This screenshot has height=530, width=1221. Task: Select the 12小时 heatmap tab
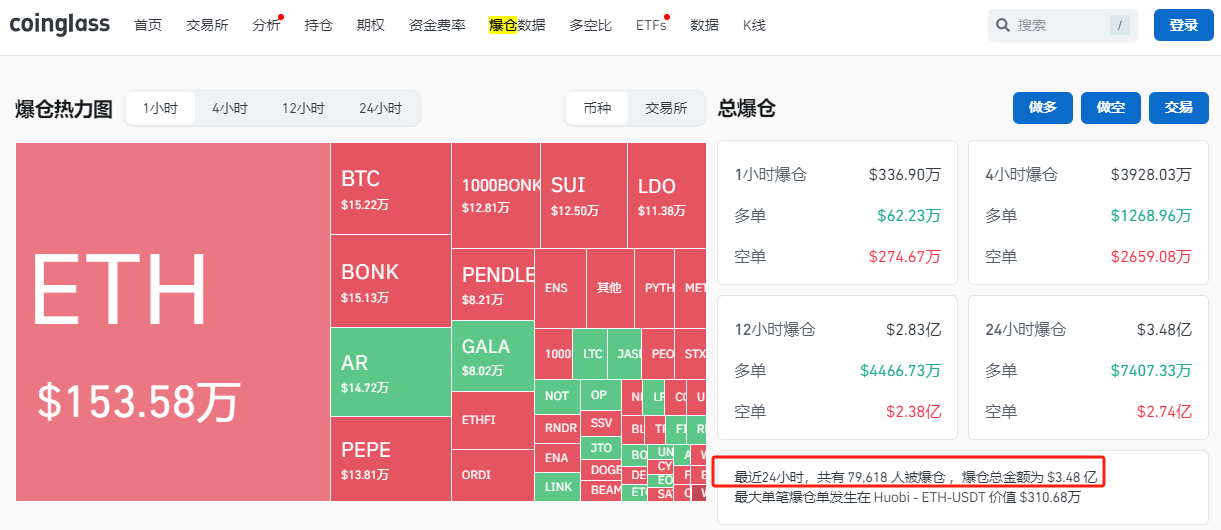click(x=303, y=108)
